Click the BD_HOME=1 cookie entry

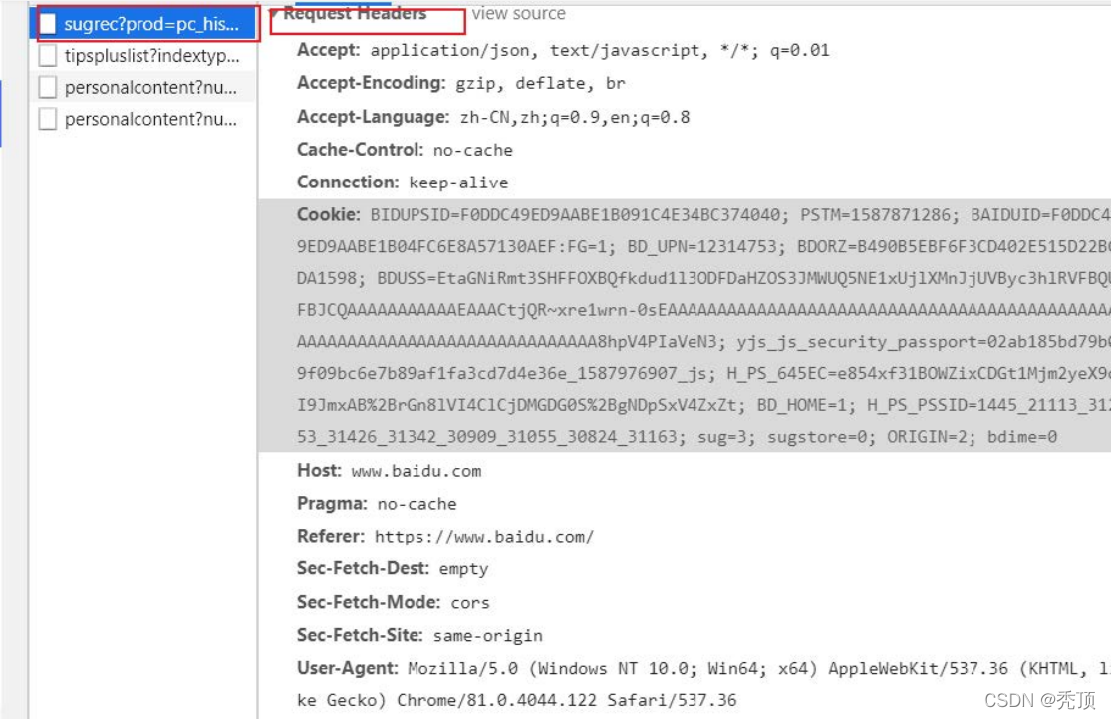(806, 405)
